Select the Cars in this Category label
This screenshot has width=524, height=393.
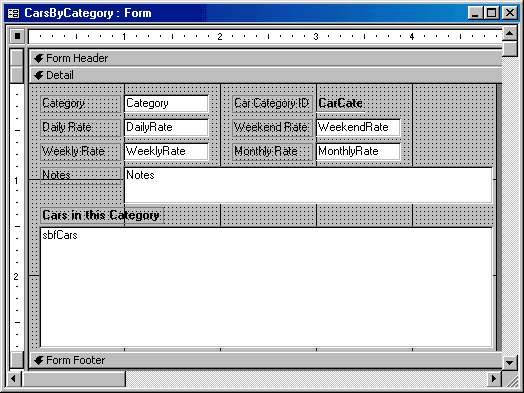point(102,216)
